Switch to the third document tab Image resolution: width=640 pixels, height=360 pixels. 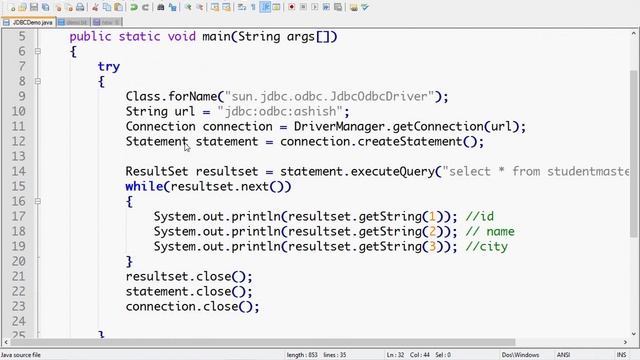107,22
